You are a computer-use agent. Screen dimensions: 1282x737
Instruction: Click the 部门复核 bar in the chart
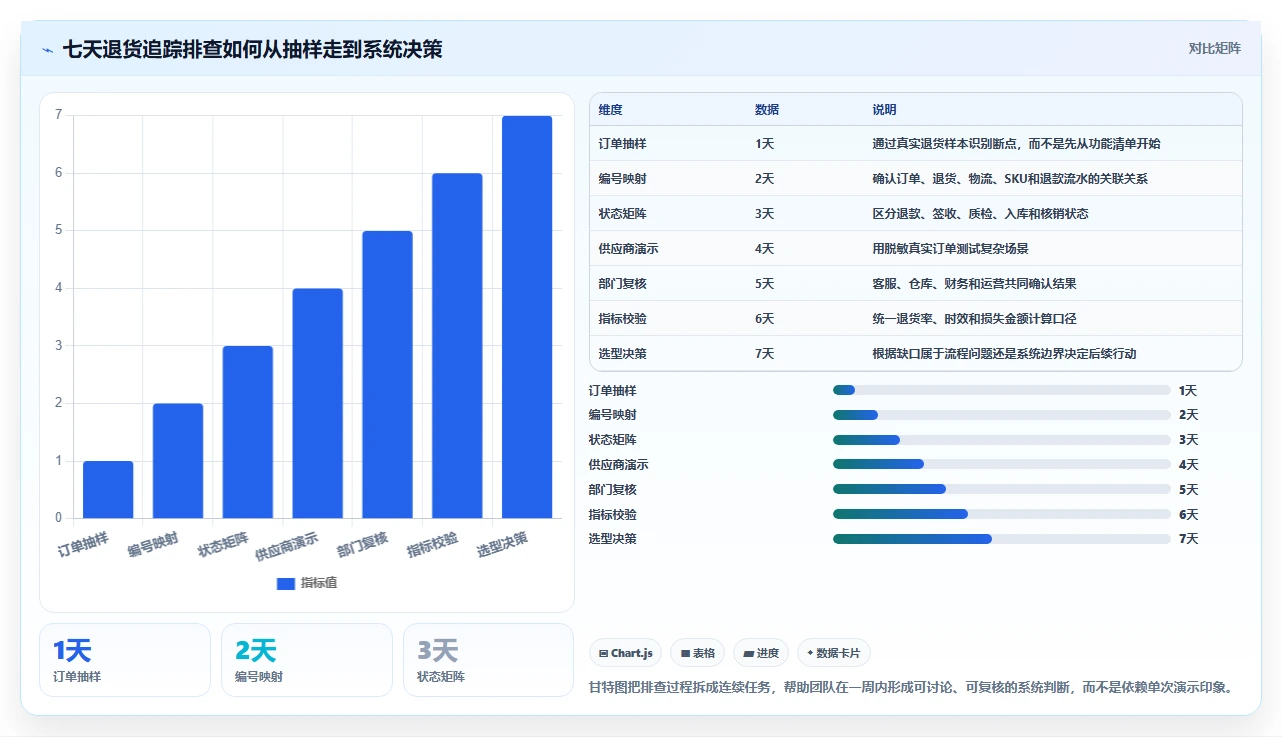coord(387,375)
